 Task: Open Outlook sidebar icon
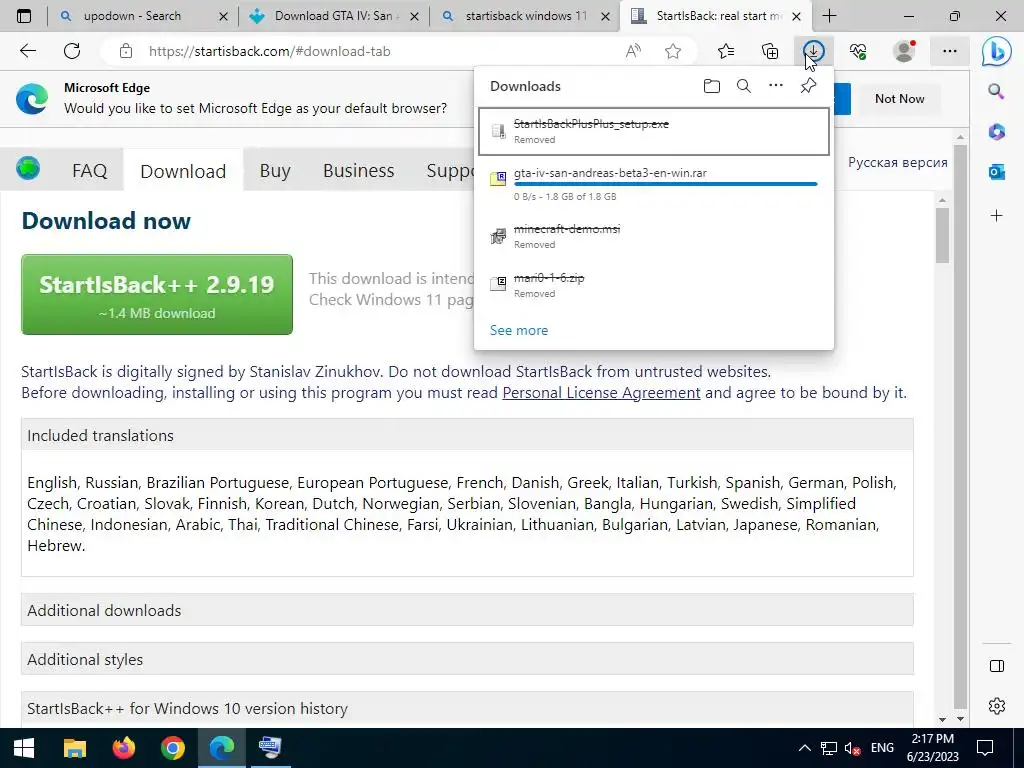(997, 172)
